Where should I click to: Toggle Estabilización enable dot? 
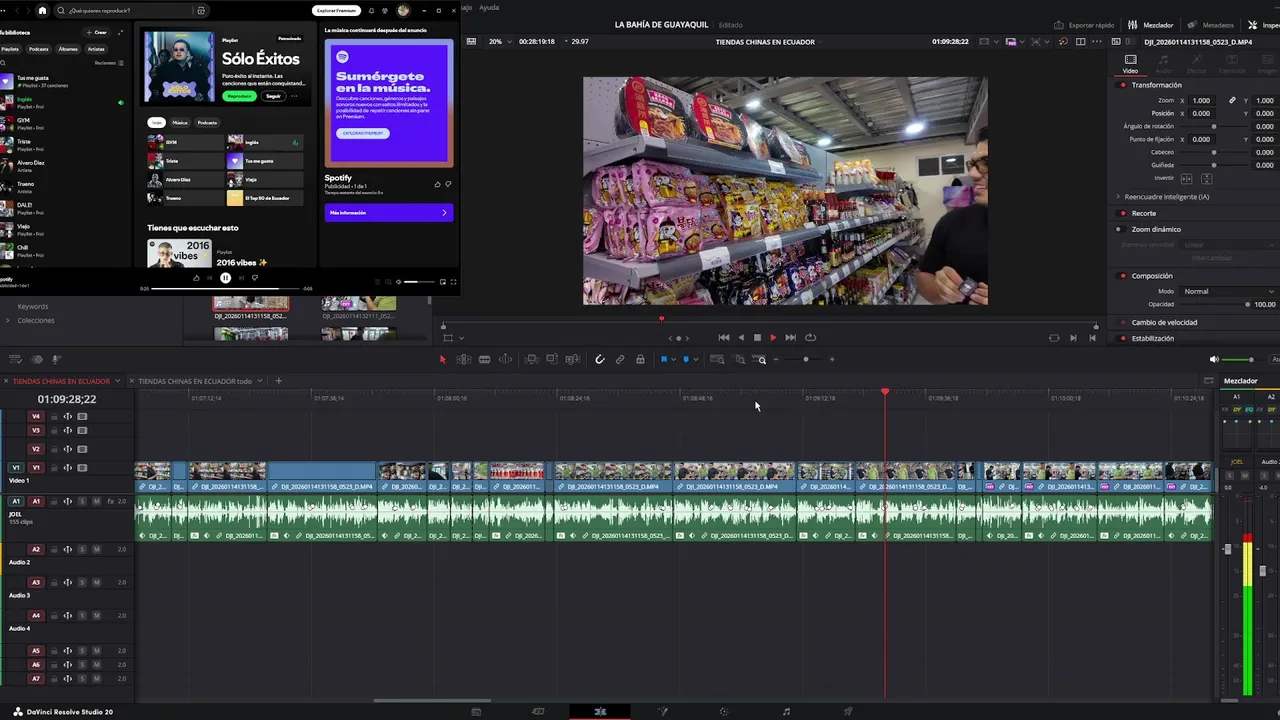(1123, 338)
